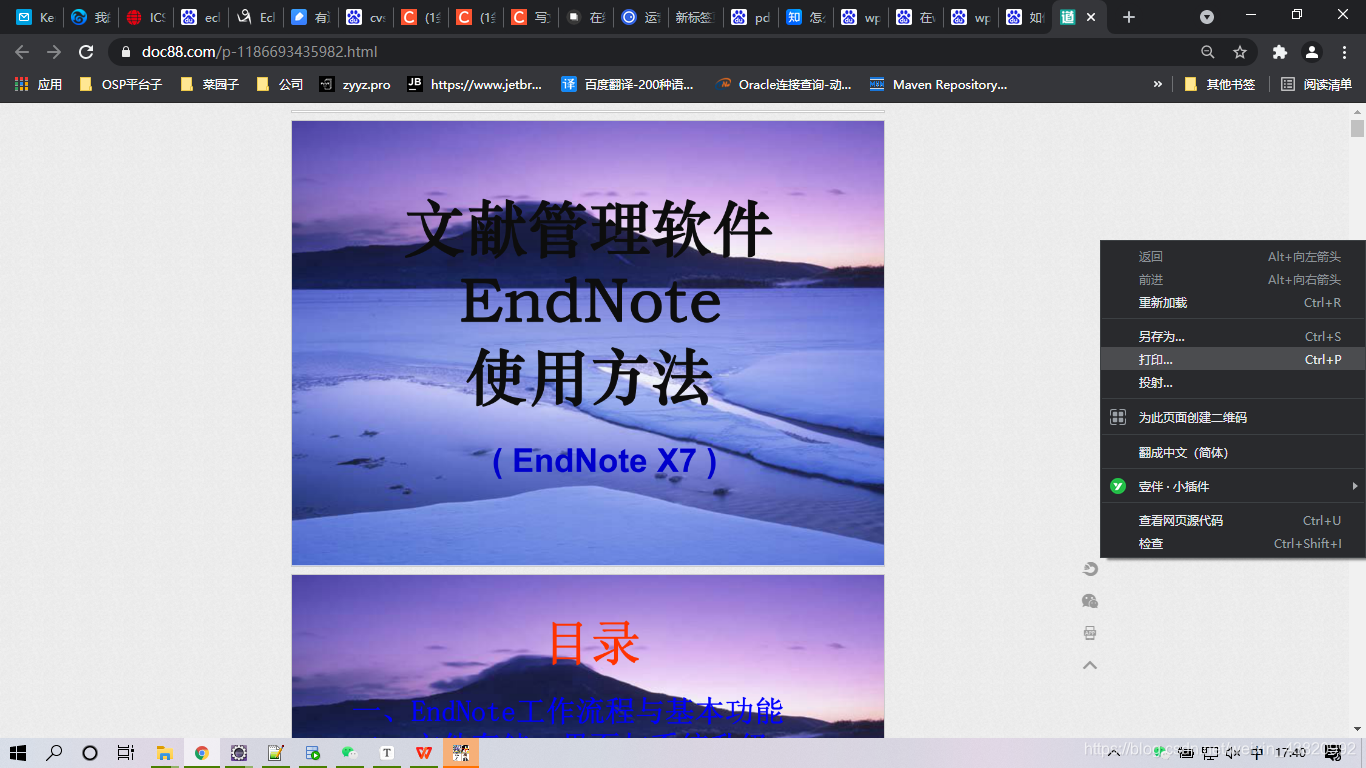1366x768 pixels.
Task: Click the browser forward arrow
Action: pyautogui.click(x=54, y=52)
